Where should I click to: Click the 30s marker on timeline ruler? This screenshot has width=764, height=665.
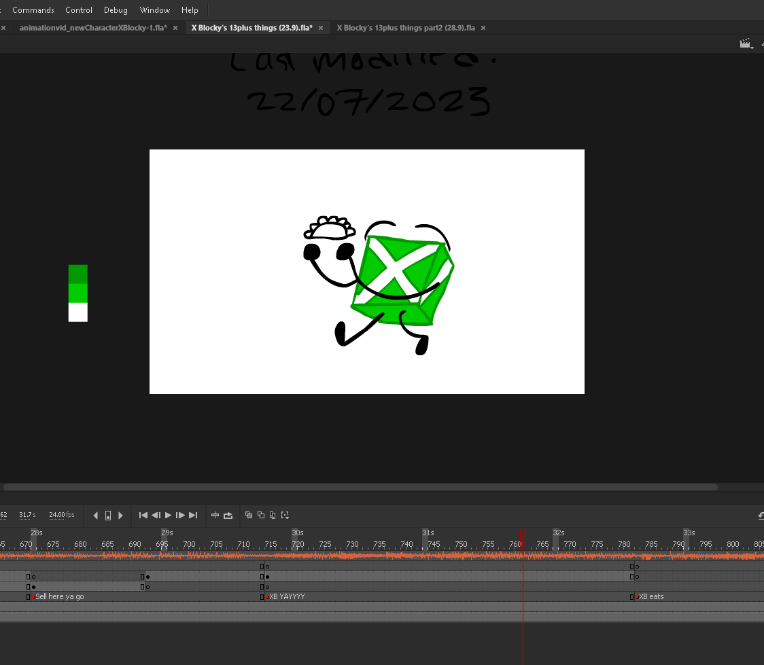point(298,533)
